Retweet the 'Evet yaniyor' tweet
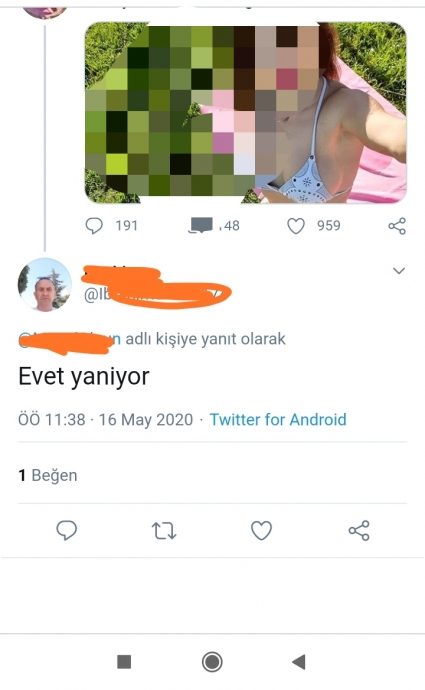The width and height of the screenshot is (425, 690). 164,531
